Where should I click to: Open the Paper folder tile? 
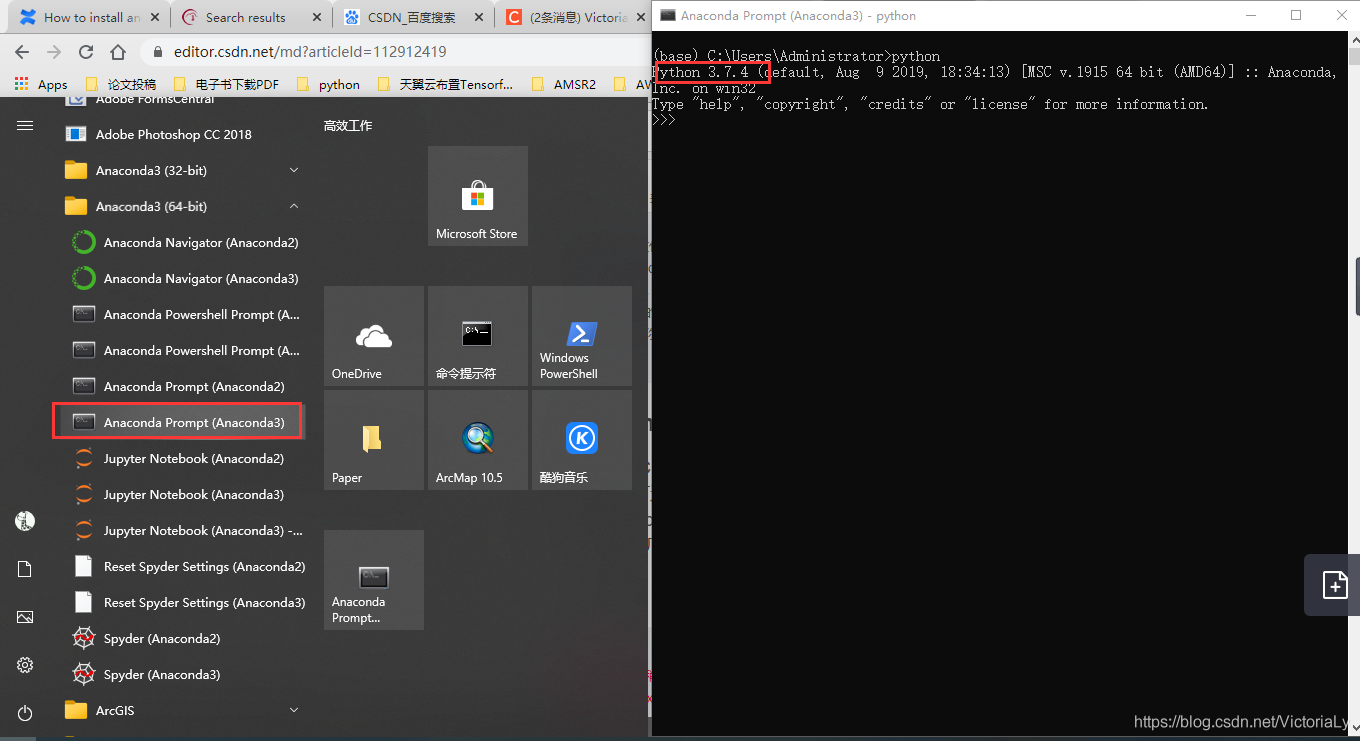pyautogui.click(x=373, y=440)
